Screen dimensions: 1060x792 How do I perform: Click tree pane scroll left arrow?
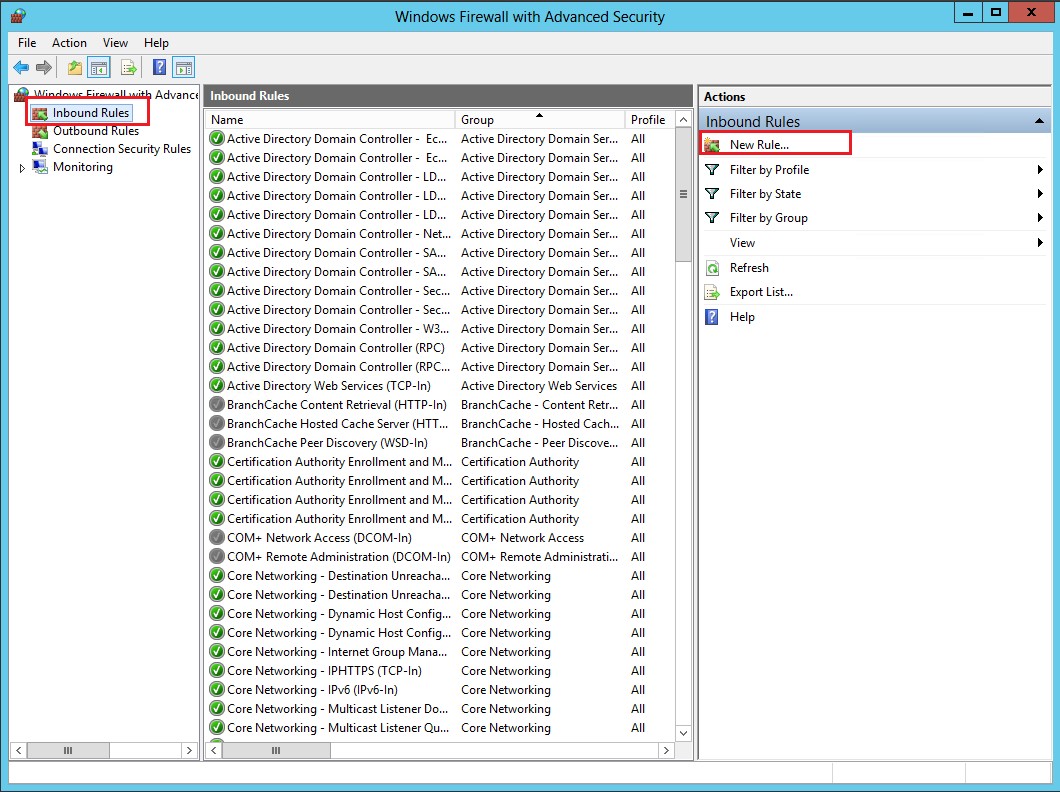click(19, 750)
